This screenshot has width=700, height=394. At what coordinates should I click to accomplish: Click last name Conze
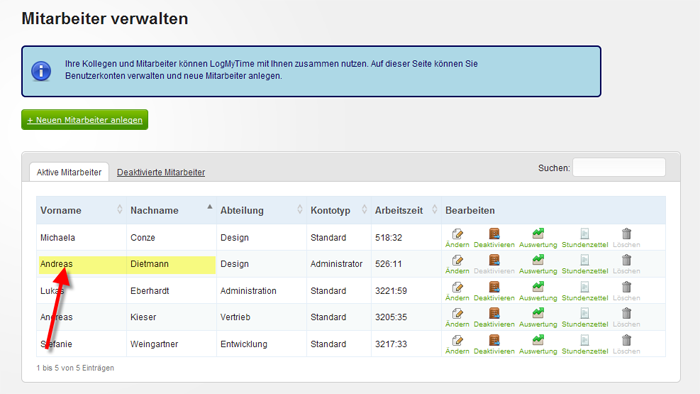[142, 237]
